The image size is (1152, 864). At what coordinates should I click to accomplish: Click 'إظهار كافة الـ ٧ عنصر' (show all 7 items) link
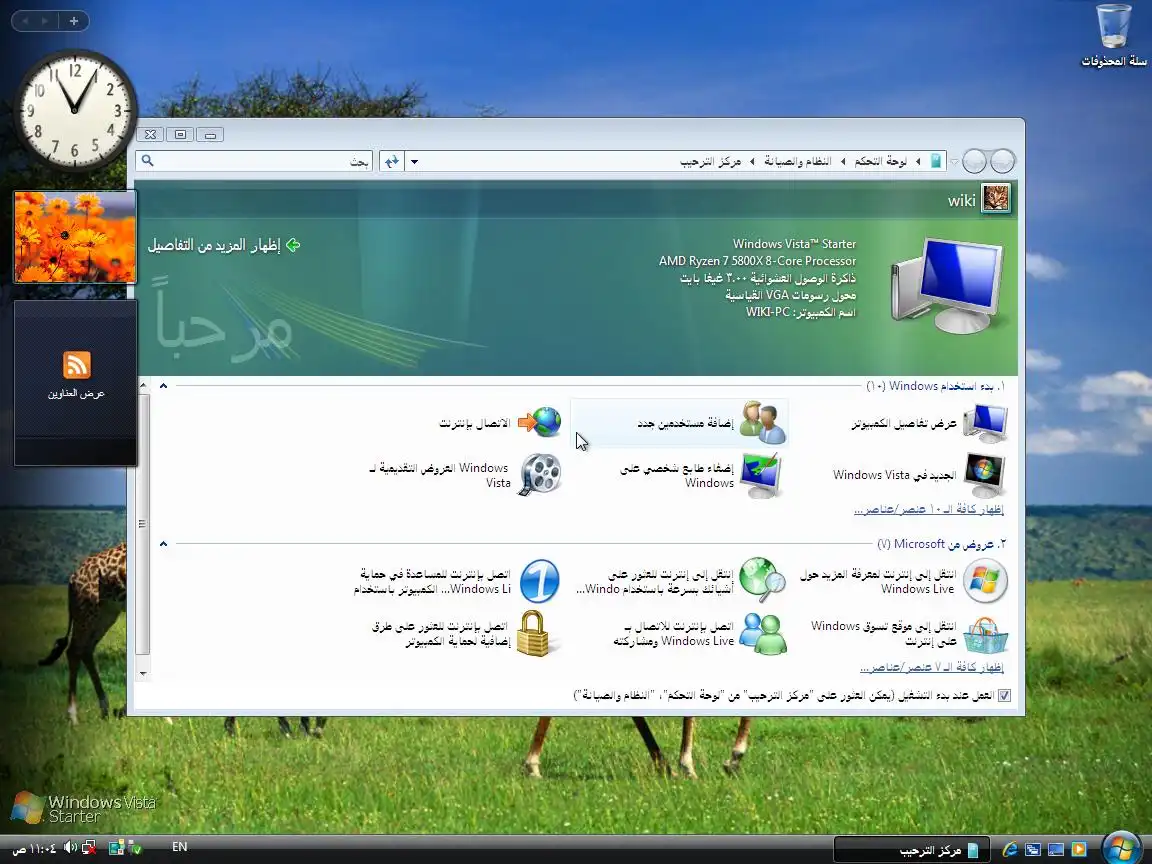coord(932,667)
